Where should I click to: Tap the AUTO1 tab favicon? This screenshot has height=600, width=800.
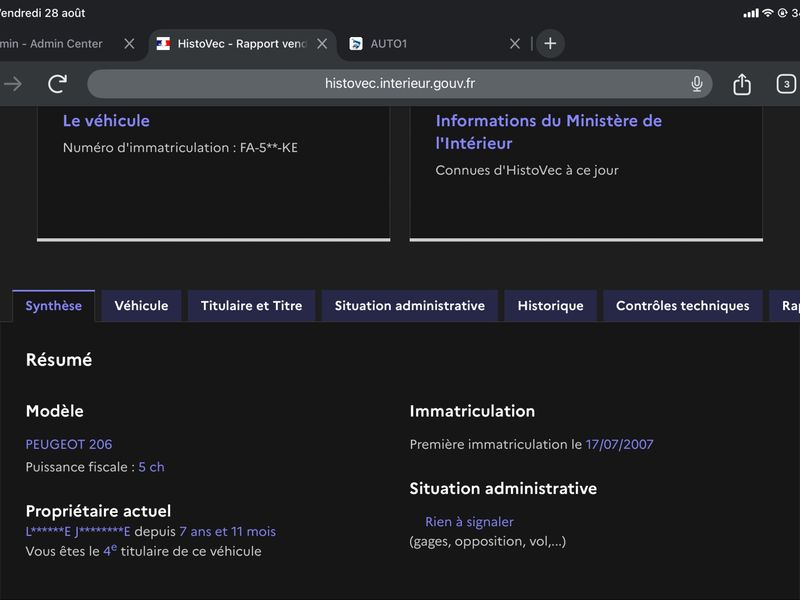356,44
